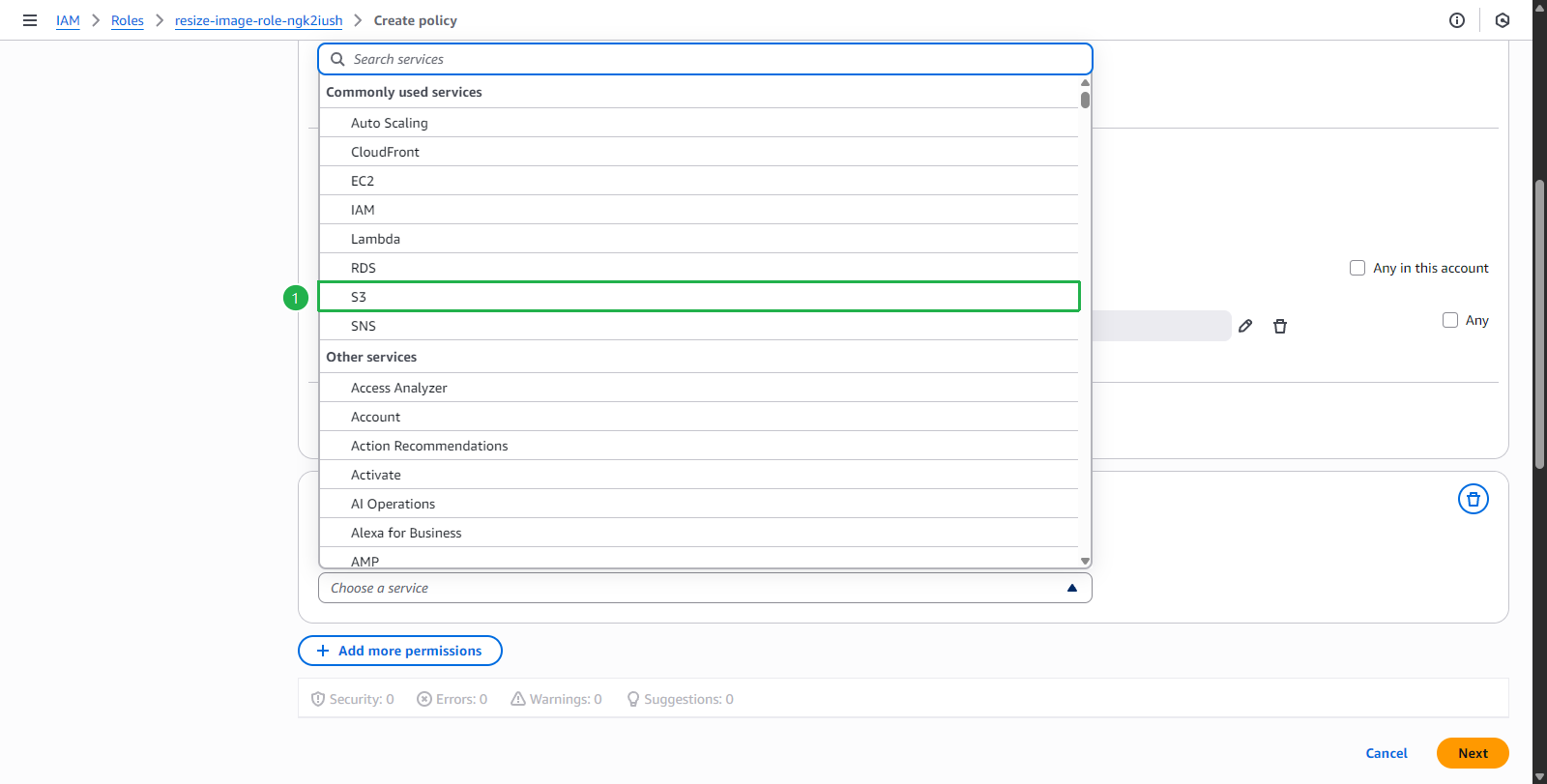1547x784 pixels.
Task: Open the hamburger navigation menu
Action: (30, 20)
